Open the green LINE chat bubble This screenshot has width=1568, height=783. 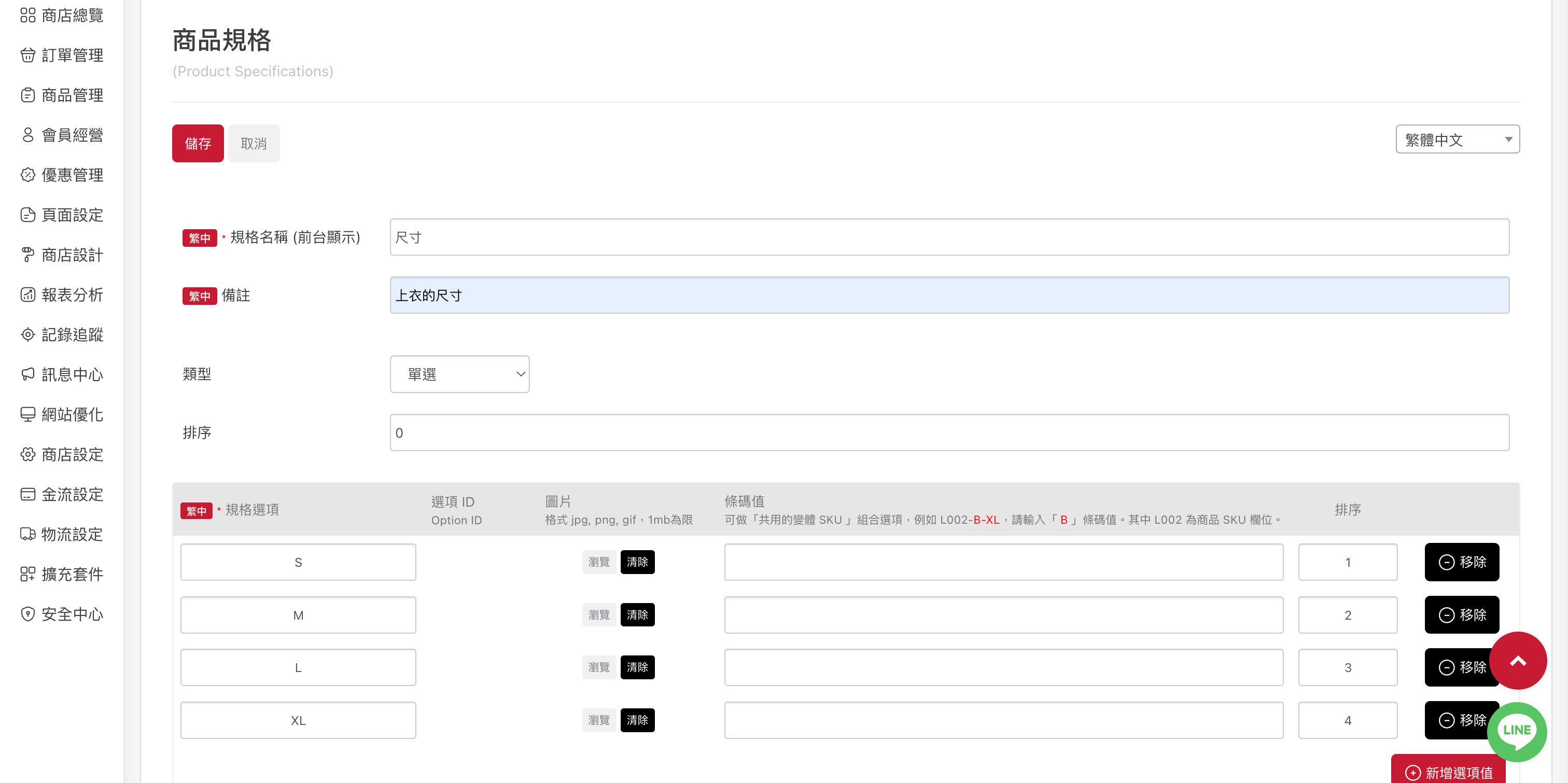click(1516, 731)
